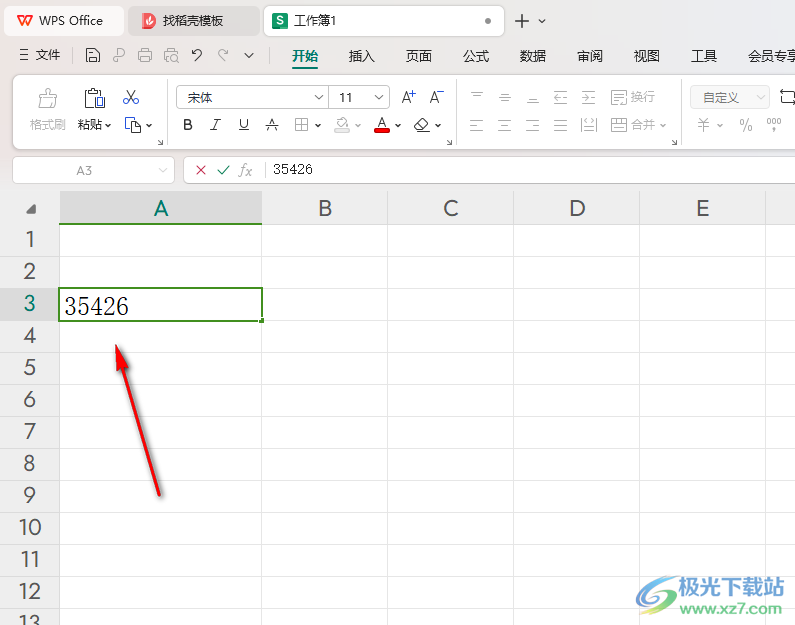Switch to the 审阅 tab

(590, 56)
